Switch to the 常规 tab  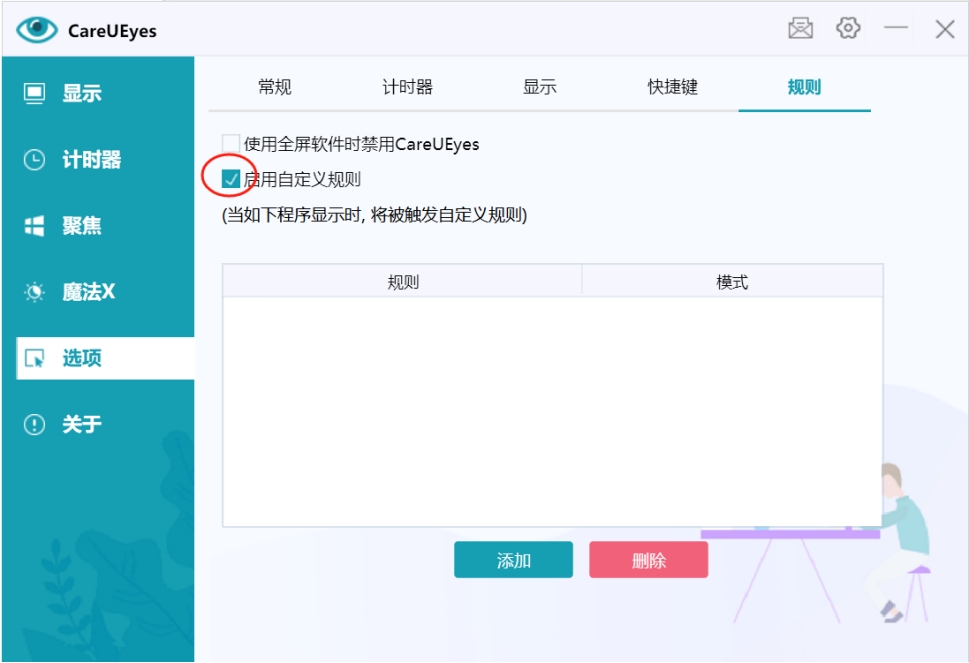click(x=272, y=87)
